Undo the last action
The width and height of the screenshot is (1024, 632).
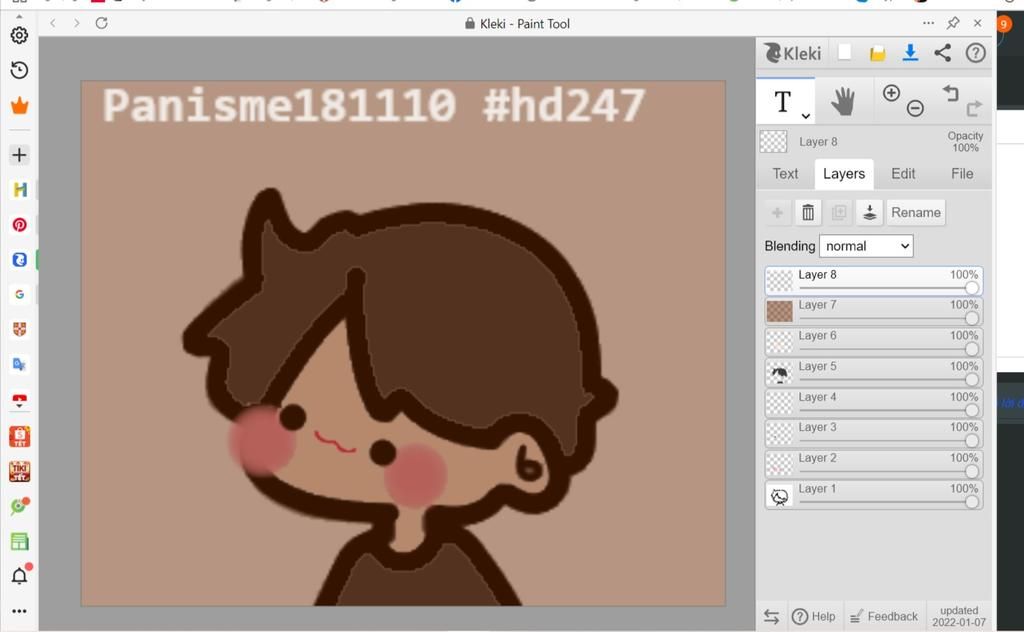pyautogui.click(x=951, y=94)
